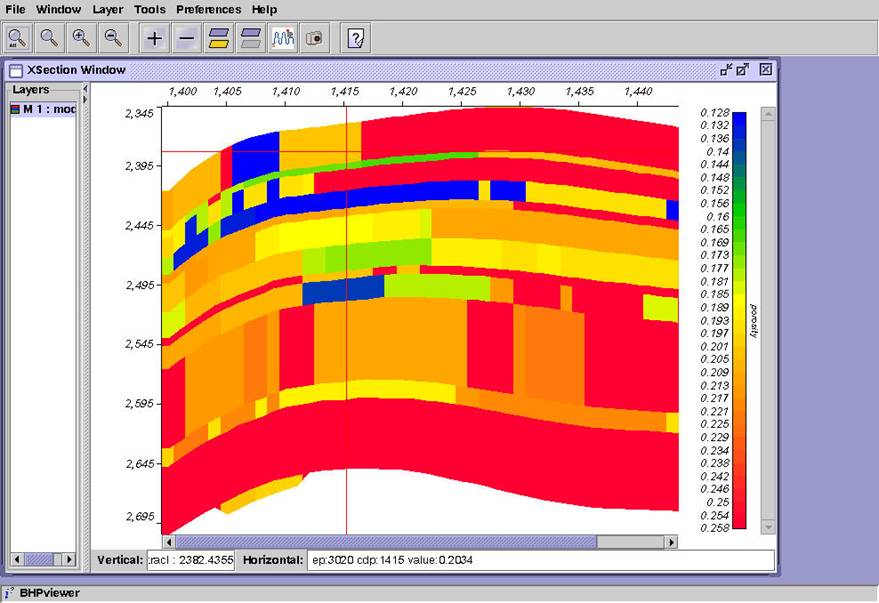Click the Vertical readout field
This screenshot has width=879, height=603.
pos(191,560)
